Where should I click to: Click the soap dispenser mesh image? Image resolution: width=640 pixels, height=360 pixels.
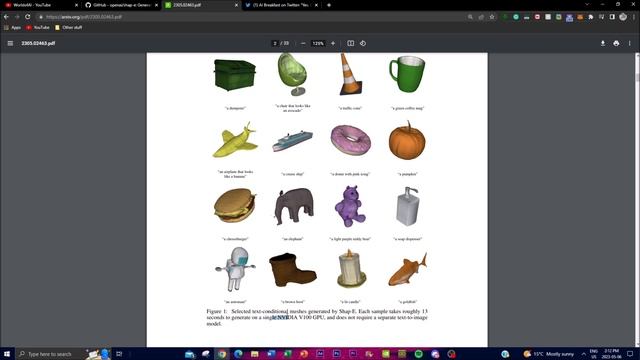(x=407, y=207)
